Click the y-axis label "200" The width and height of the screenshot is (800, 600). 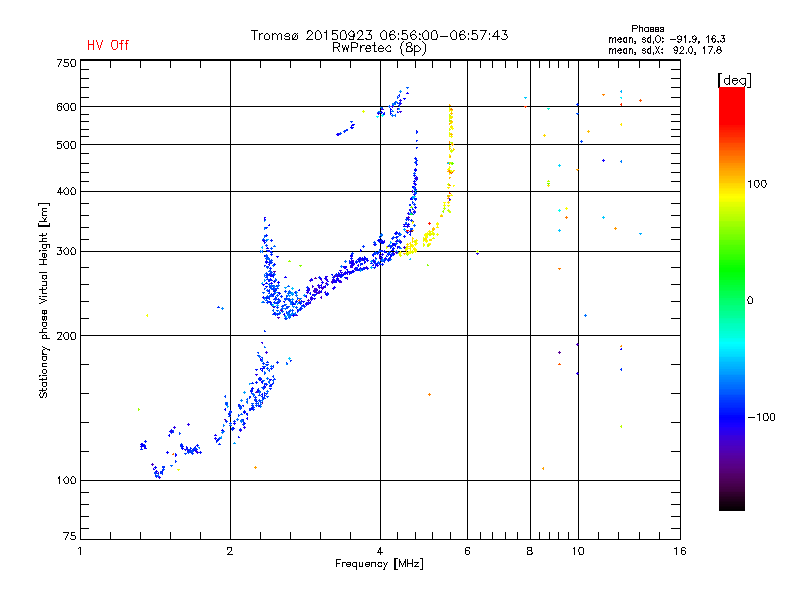(x=66, y=335)
